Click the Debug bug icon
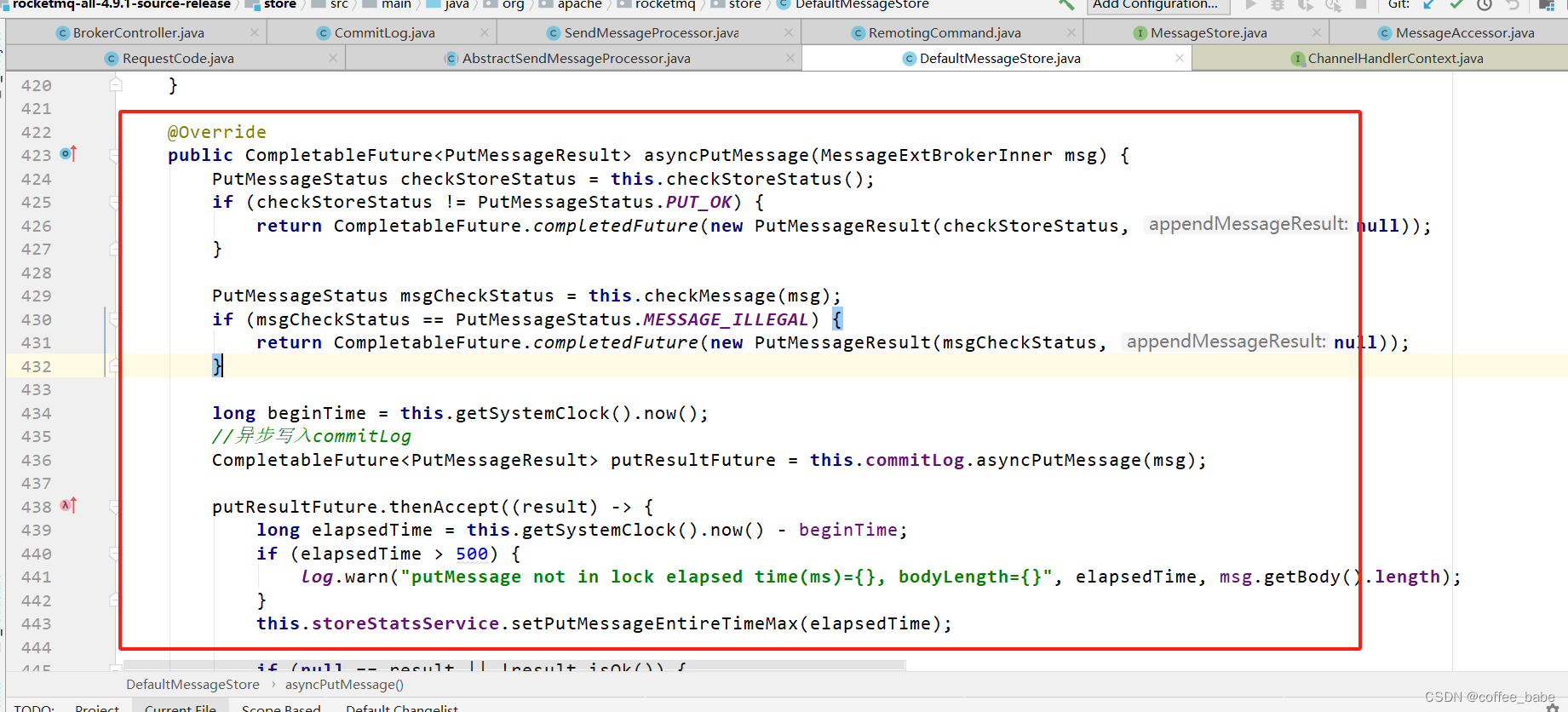 coord(1278,4)
